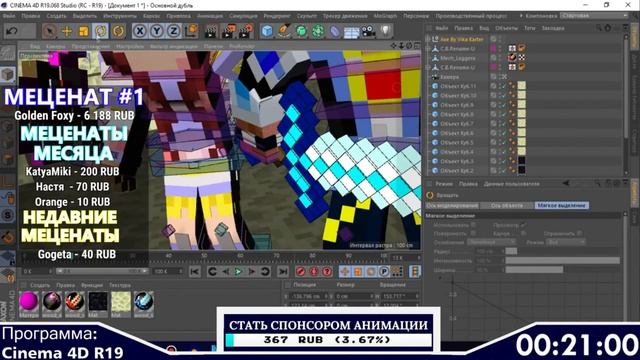Step to previous frame
640x360 pixels.
[225, 271]
